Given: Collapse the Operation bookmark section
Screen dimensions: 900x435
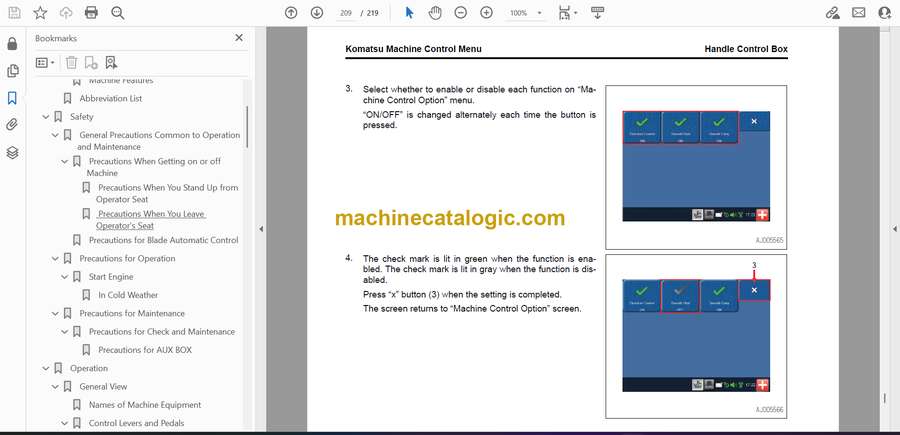Looking at the screenshot, I should click(45, 368).
